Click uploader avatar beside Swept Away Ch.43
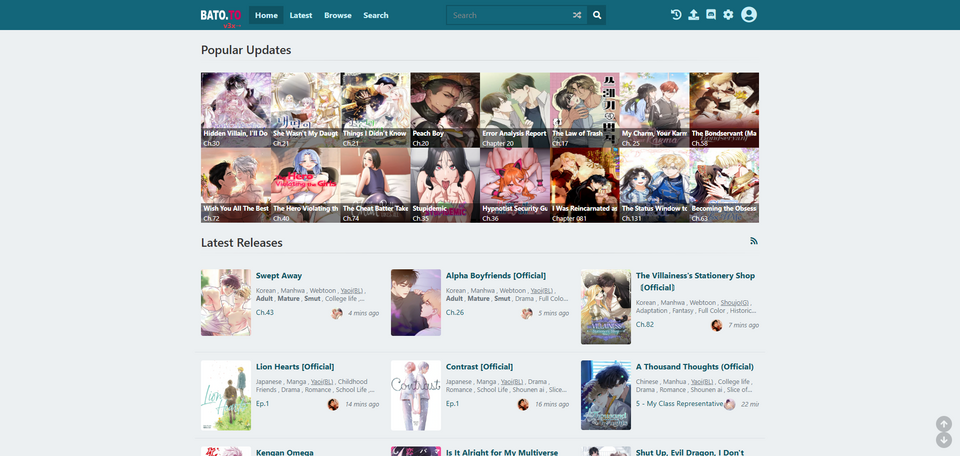960x456 pixels. point(337,313)
